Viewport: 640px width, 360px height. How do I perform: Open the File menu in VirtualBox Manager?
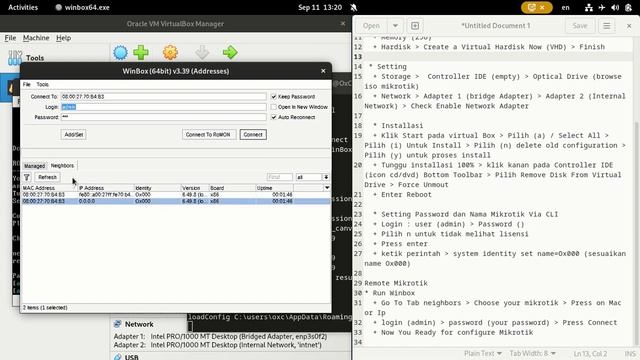(10, 38)
